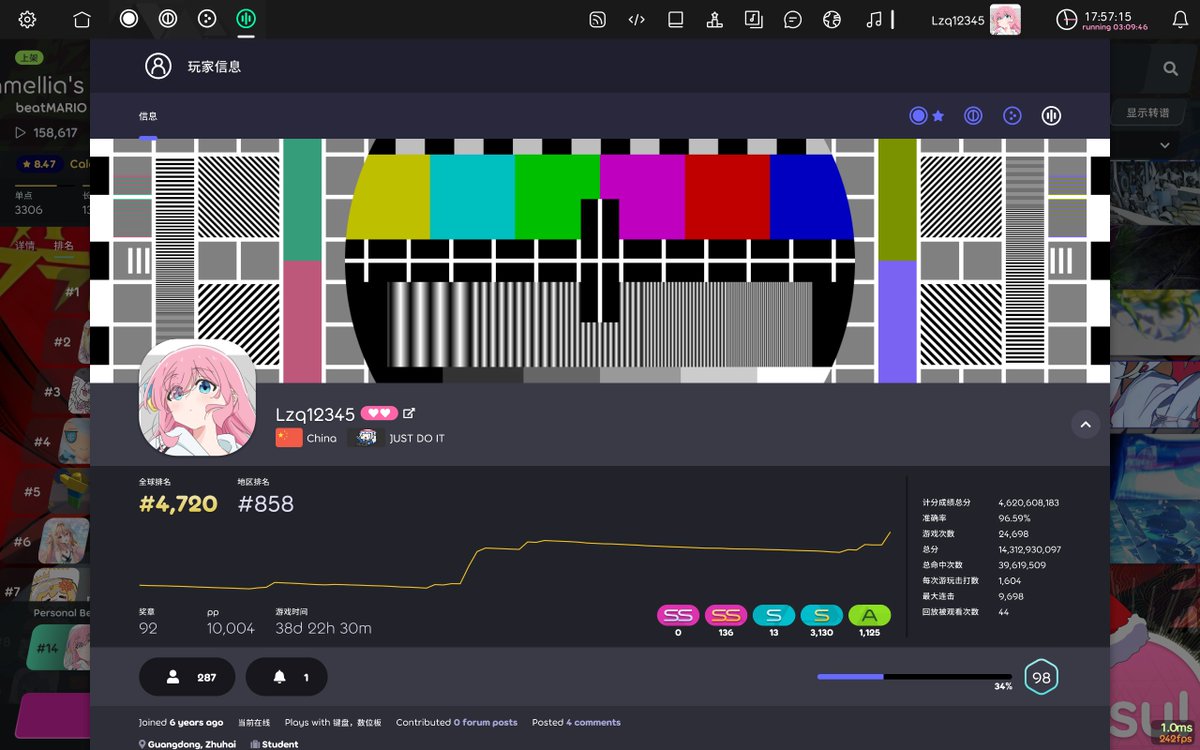Open the news overlay icon
The image size is (1200, 750).
click(597, 19)
